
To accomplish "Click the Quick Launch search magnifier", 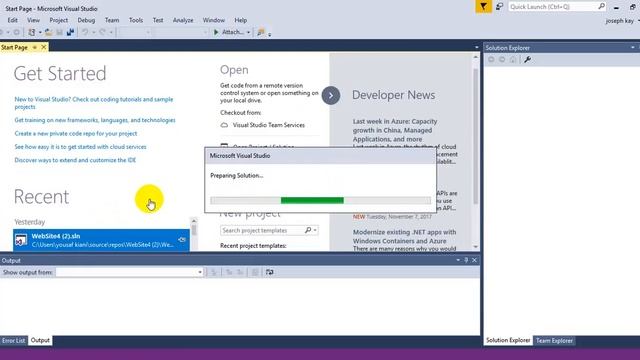I will pos(601,7).
